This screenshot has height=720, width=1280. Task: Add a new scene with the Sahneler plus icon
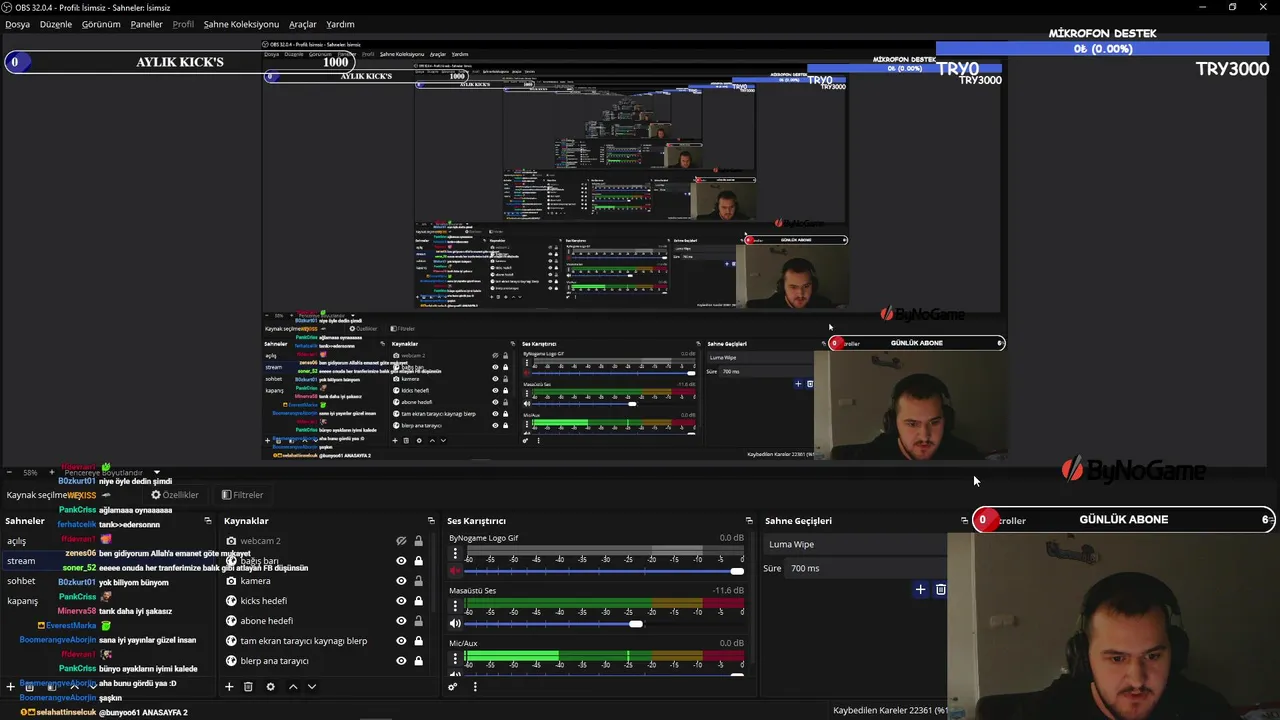pyautogui.click(x=11, y=687)
